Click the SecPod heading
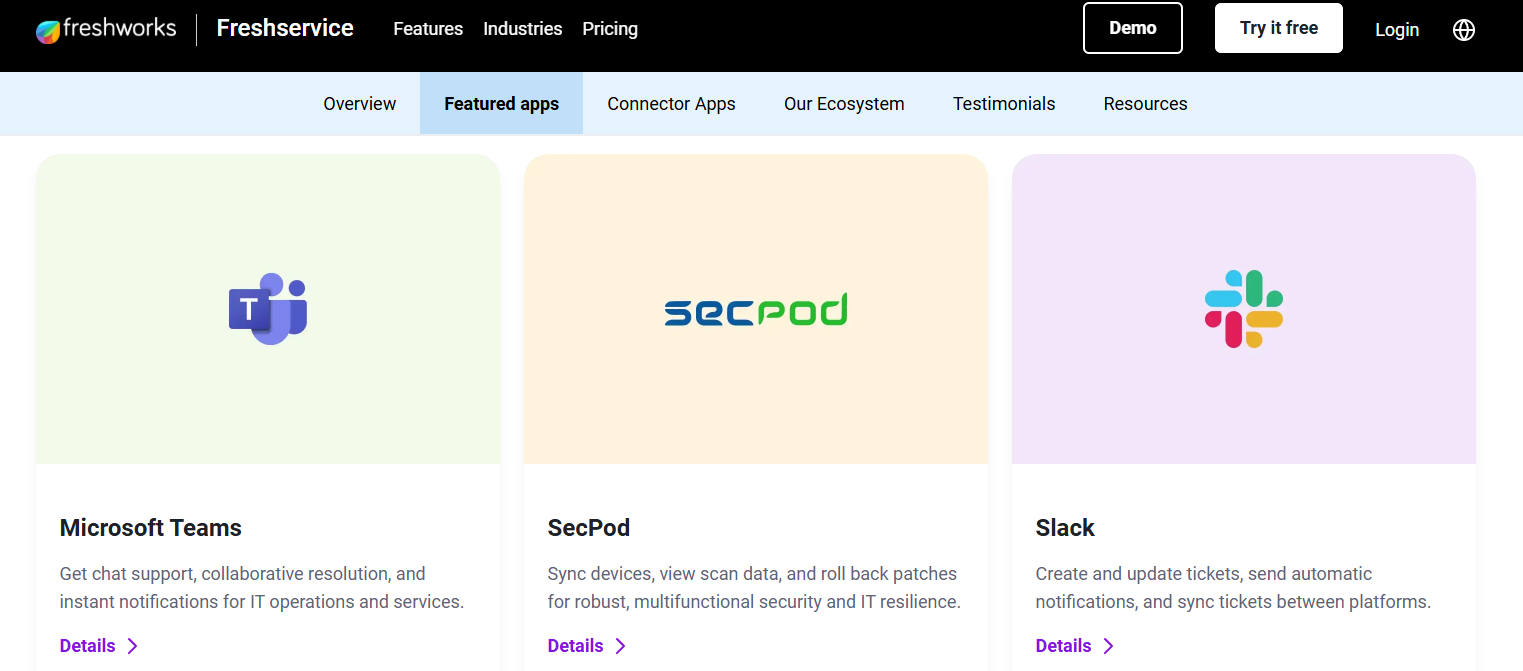The width and height of the screenshot is (1523, 671). [x=589, y=528]
